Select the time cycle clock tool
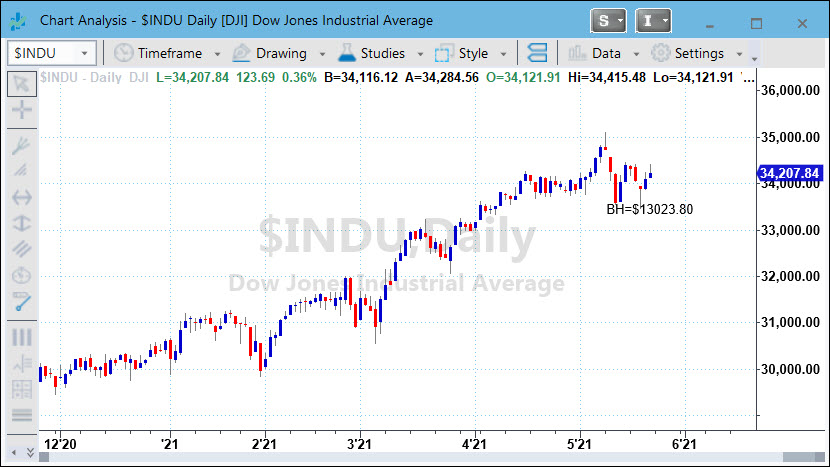Viewport: 830px width, 467px height. 22,275
